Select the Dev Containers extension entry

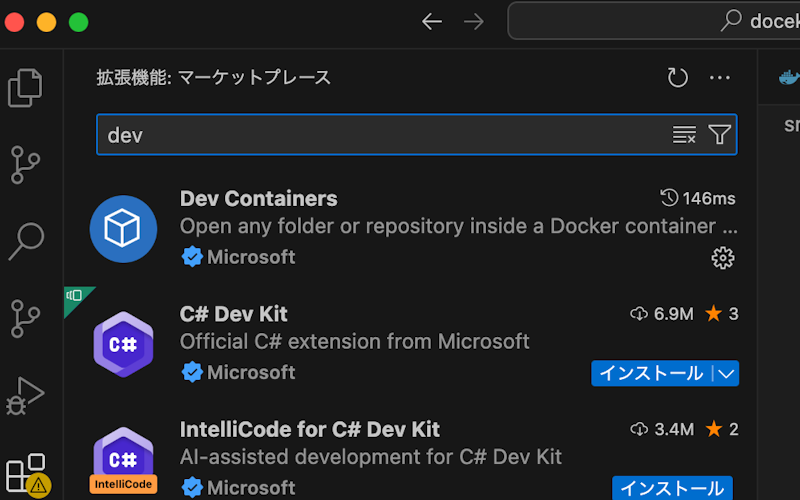tap(400, 227)
